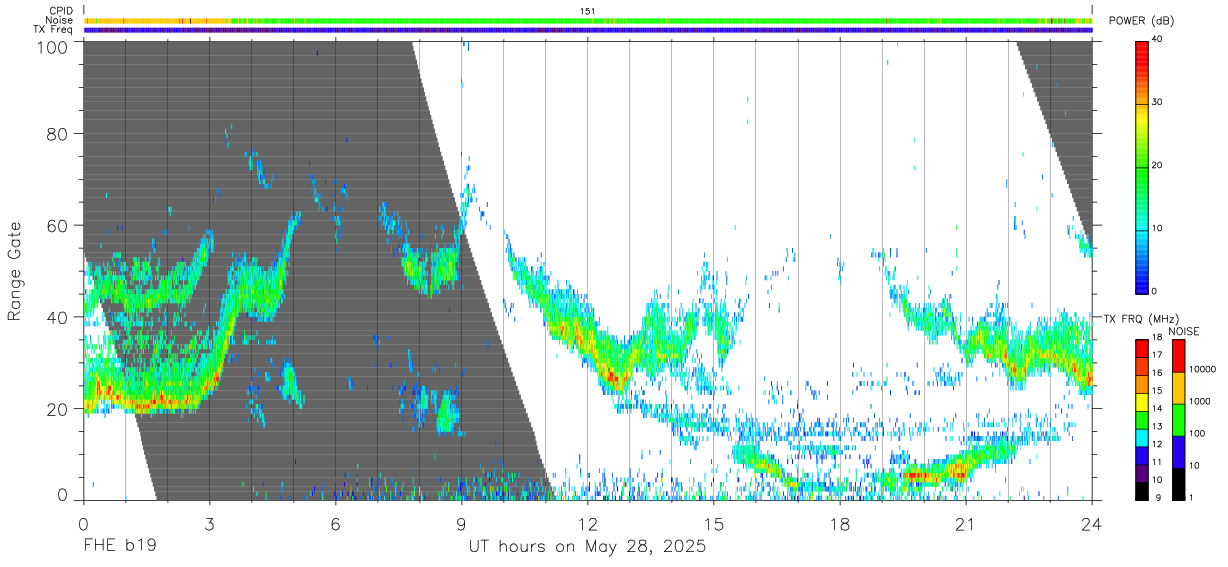Image resolution: width=1228 pixels, height=567 pixels.
Task: Click the x-axis tick label '24'
Action: click(1091, 526)
